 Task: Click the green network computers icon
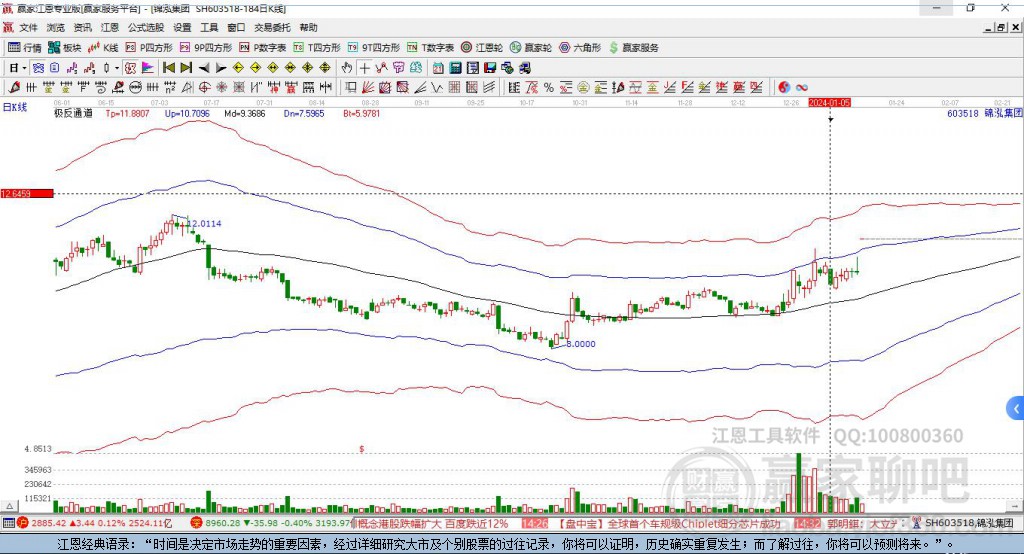pyautogui.click(x=507, y=68)
